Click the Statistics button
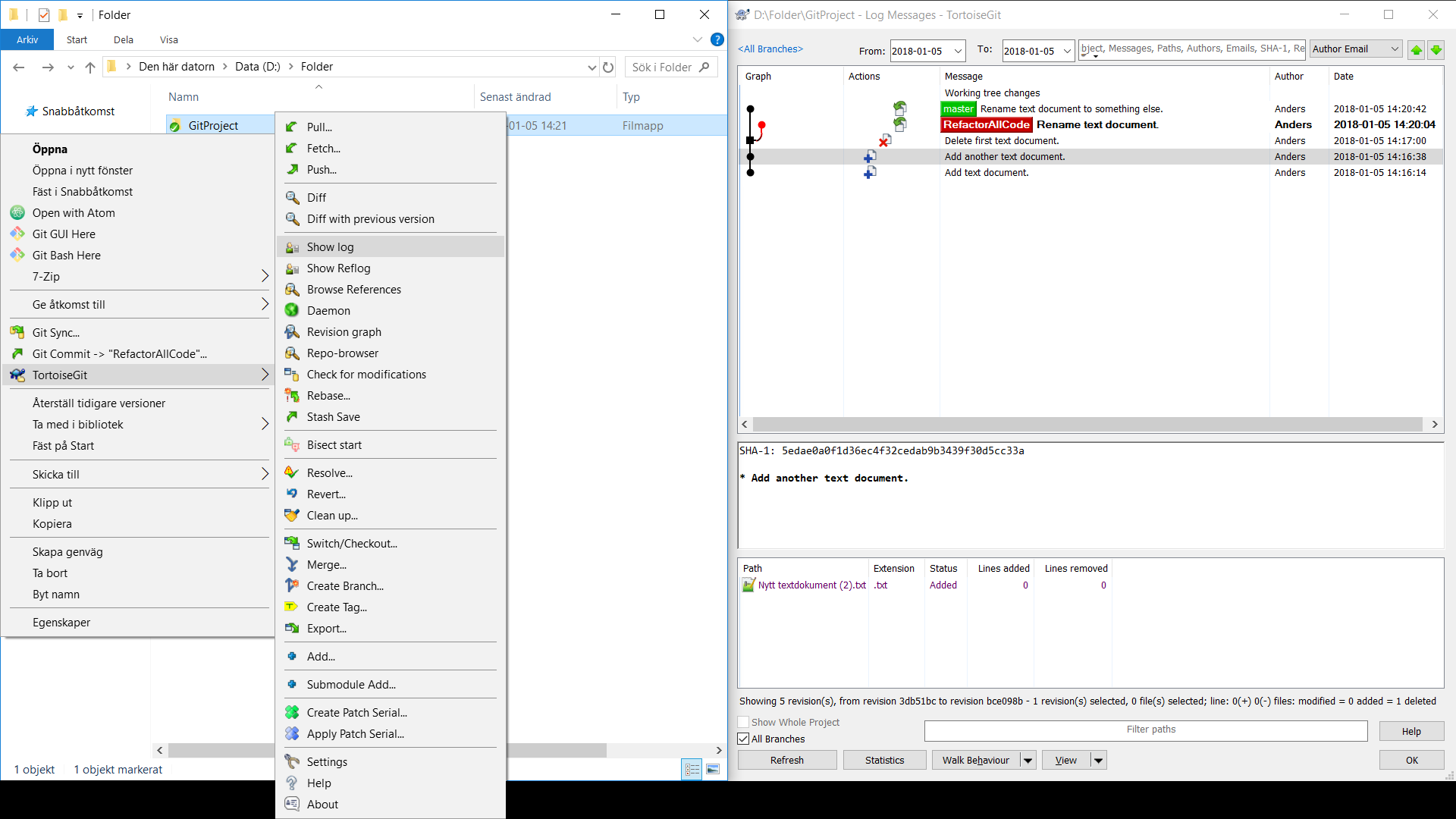The height and width of the screenshot is (819, 1456). 884,761
